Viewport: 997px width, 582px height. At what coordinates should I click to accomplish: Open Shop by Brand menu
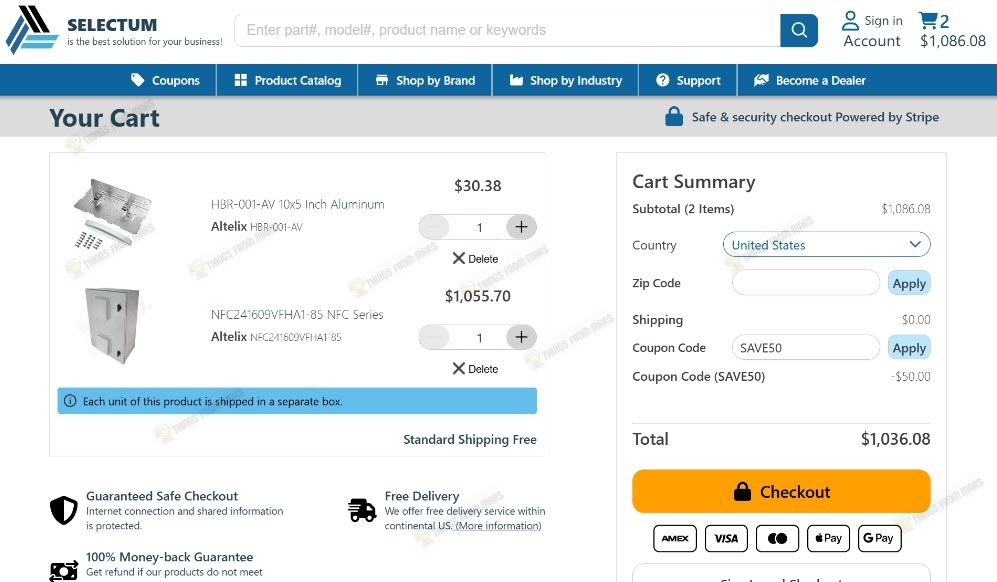pos(425,80)
